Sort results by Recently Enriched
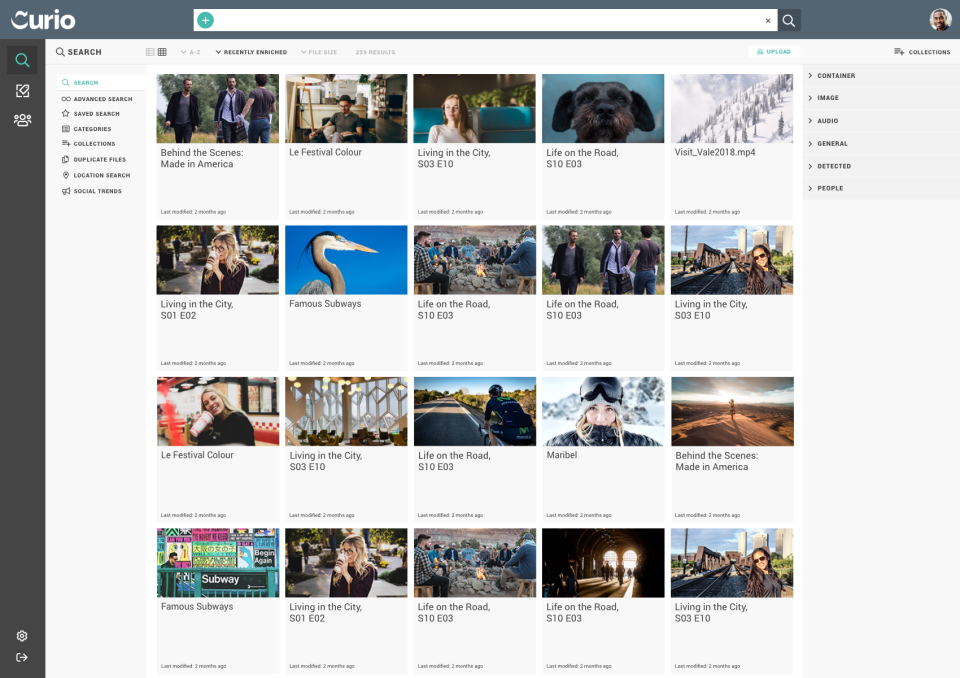Image resolution: width=960 pixels, height=678 pixels. (x=252, y=52)
